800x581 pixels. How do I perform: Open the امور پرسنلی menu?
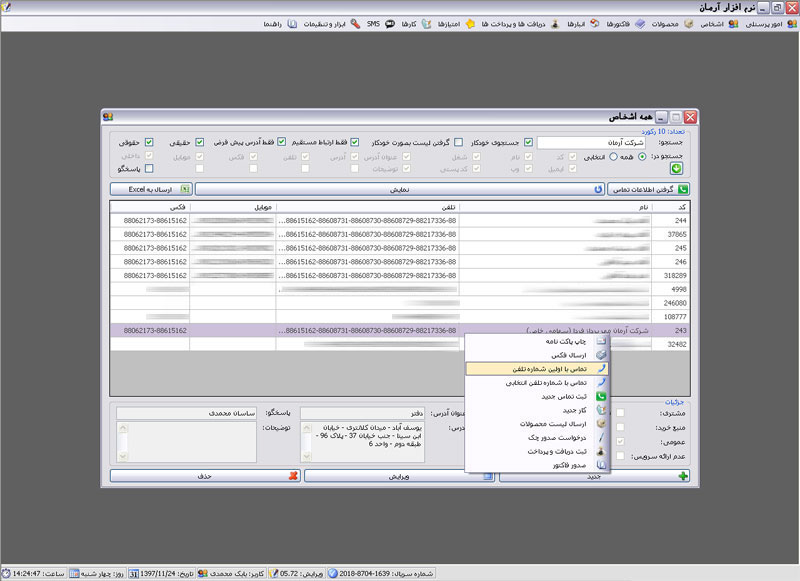pyautogui.click(x=770, y=24)
